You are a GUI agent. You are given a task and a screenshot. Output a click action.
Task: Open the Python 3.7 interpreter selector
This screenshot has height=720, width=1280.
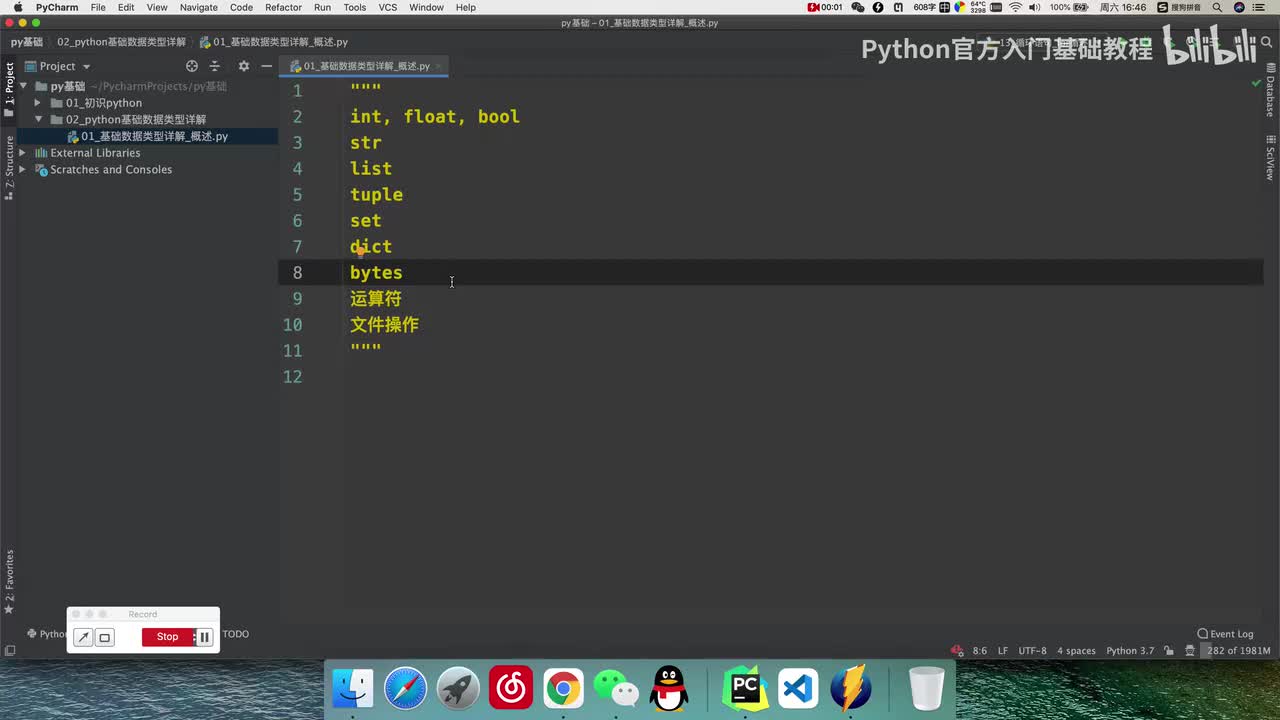1130,651
